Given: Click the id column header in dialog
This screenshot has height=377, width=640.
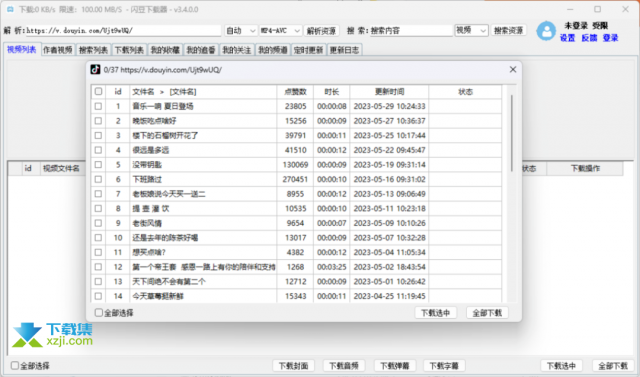Looking at the screenshot, I should coord(118,91).
